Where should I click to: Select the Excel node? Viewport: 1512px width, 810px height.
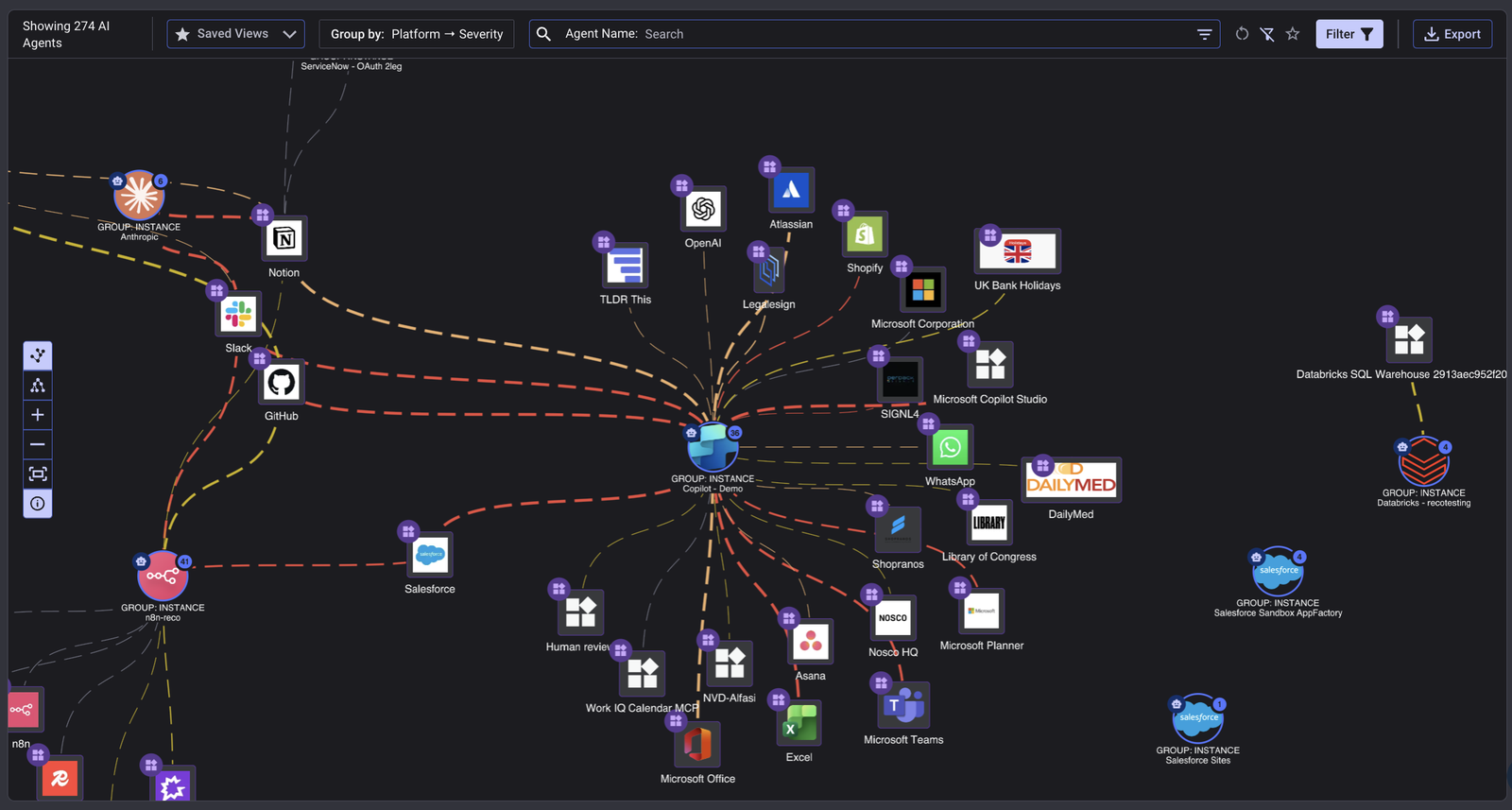(799, 724)
